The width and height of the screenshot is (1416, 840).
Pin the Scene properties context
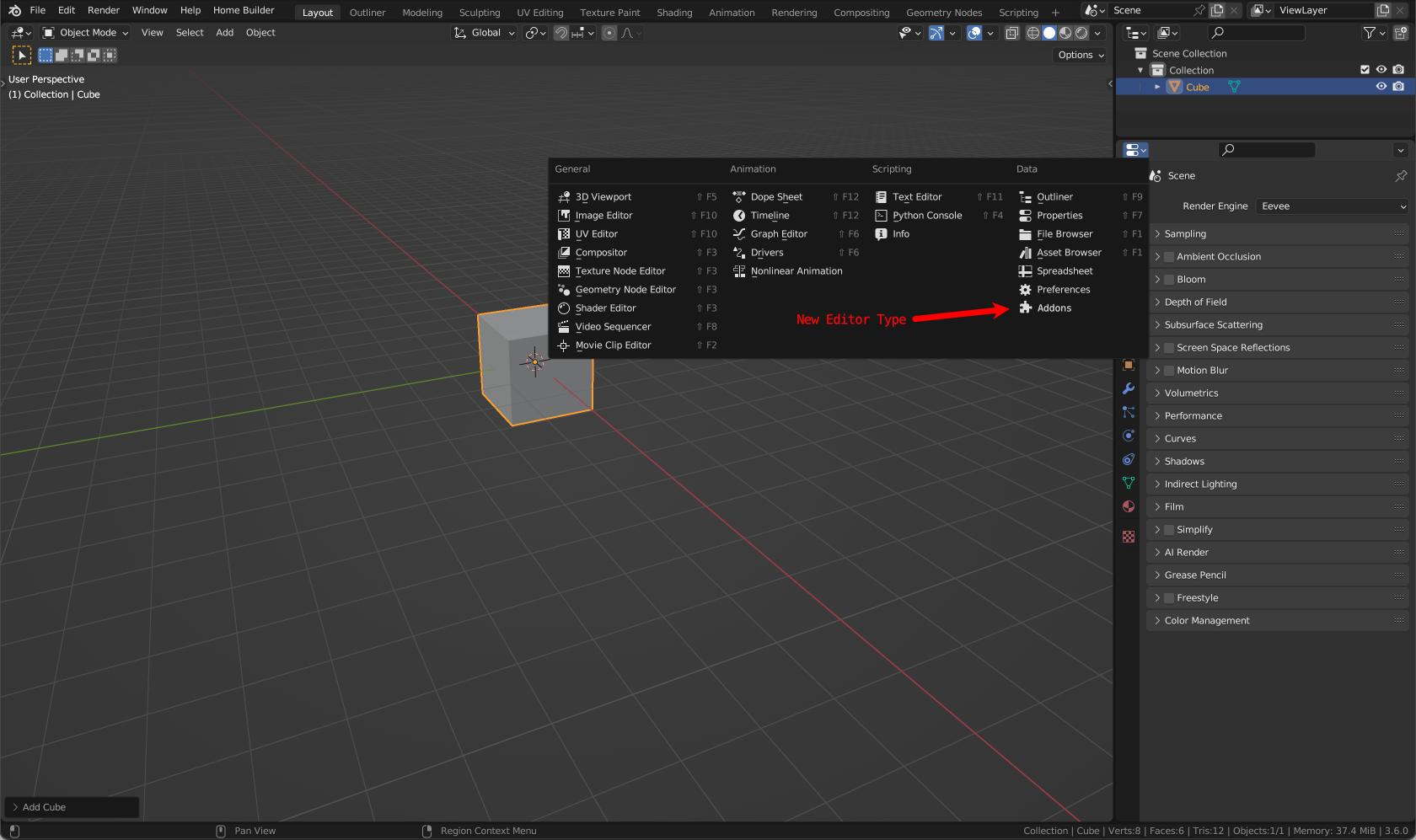[x=1401, y=176]
